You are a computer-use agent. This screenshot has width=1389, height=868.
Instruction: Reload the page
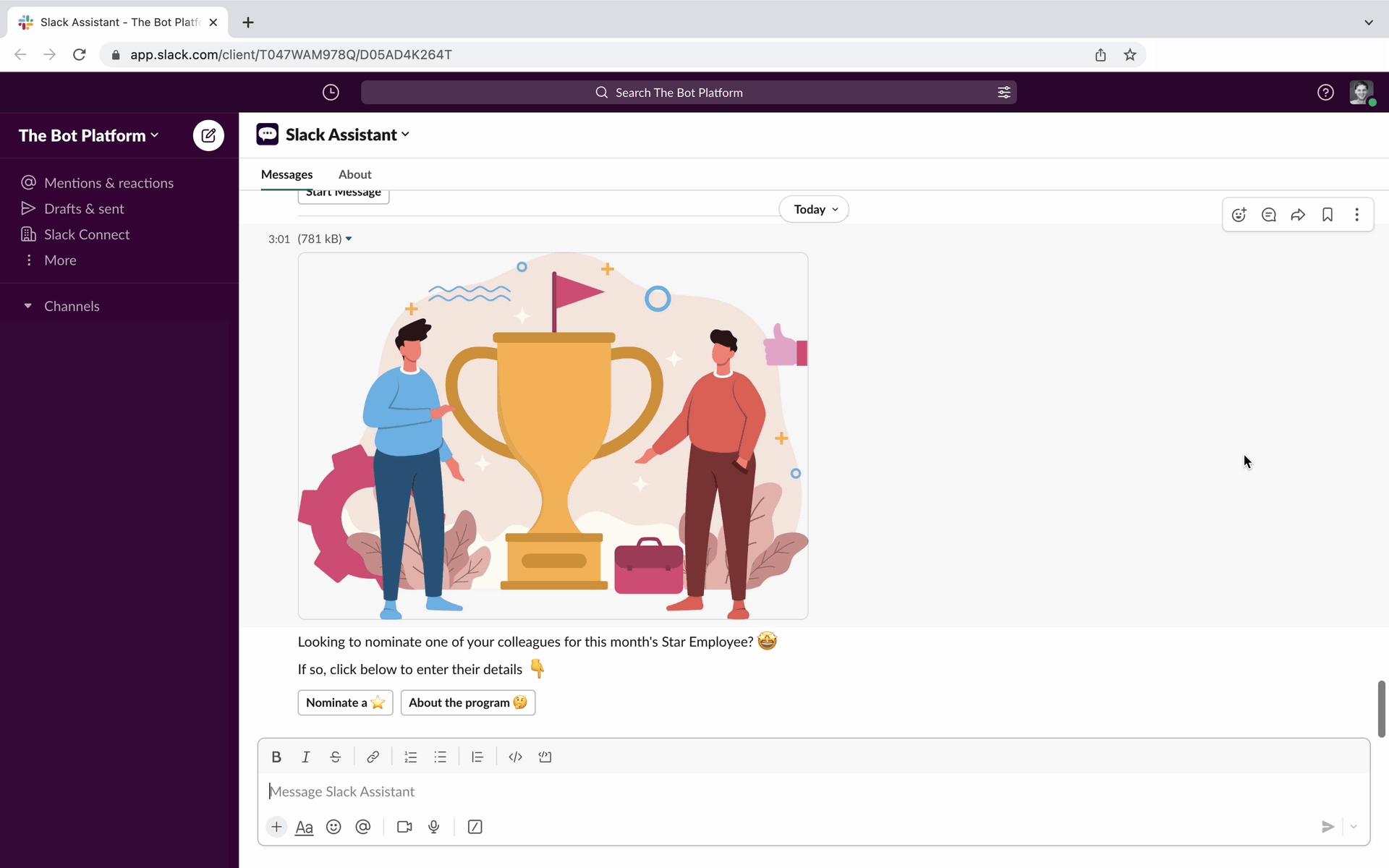[80, 55]
